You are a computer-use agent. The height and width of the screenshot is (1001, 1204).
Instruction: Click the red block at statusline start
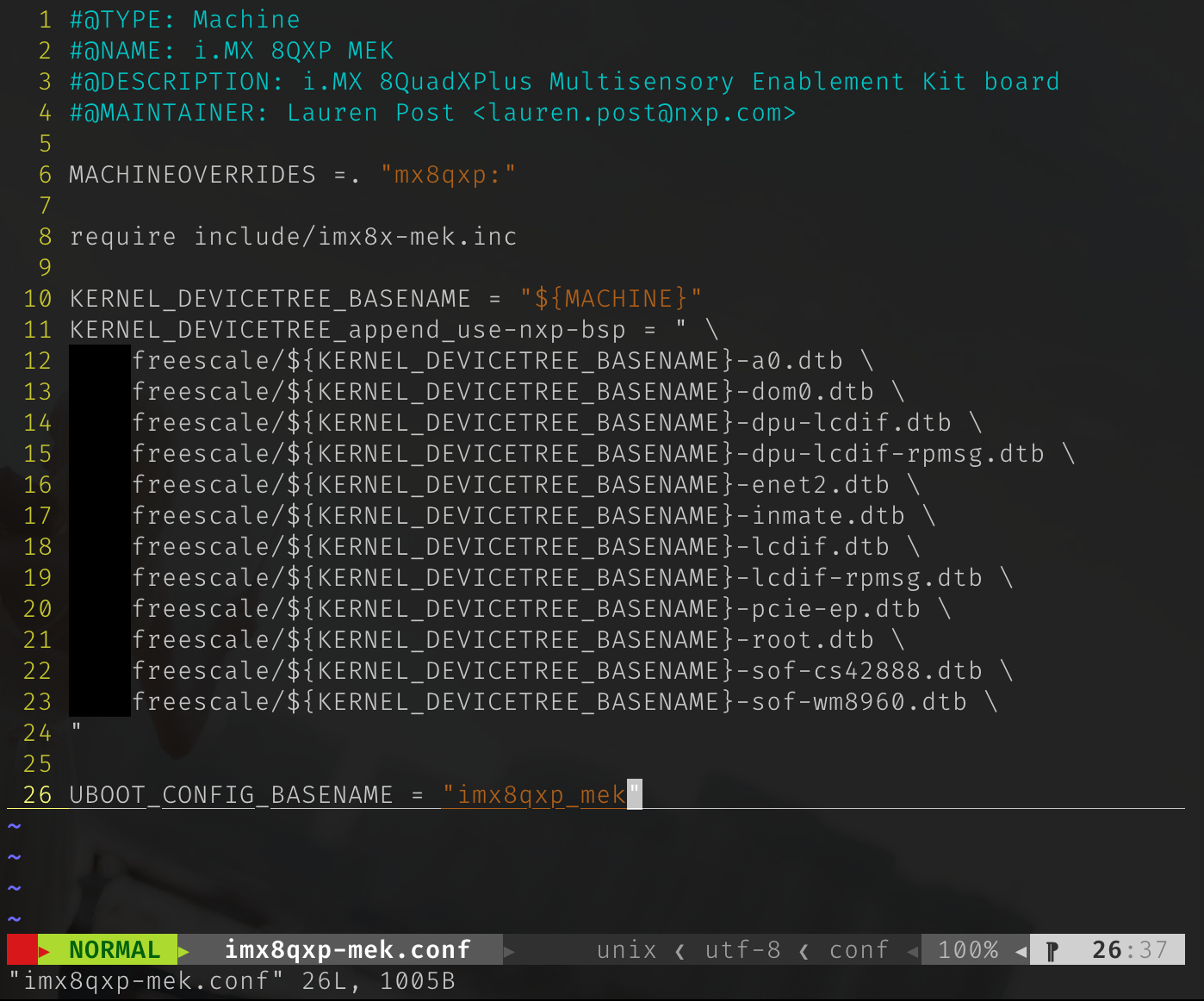(x=22, y=949)
